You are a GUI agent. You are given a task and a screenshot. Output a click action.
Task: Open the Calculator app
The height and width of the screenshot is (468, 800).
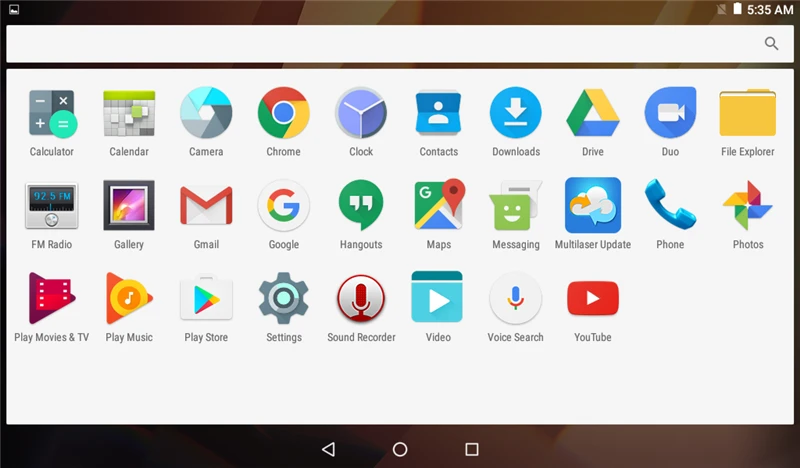point(52,113)
